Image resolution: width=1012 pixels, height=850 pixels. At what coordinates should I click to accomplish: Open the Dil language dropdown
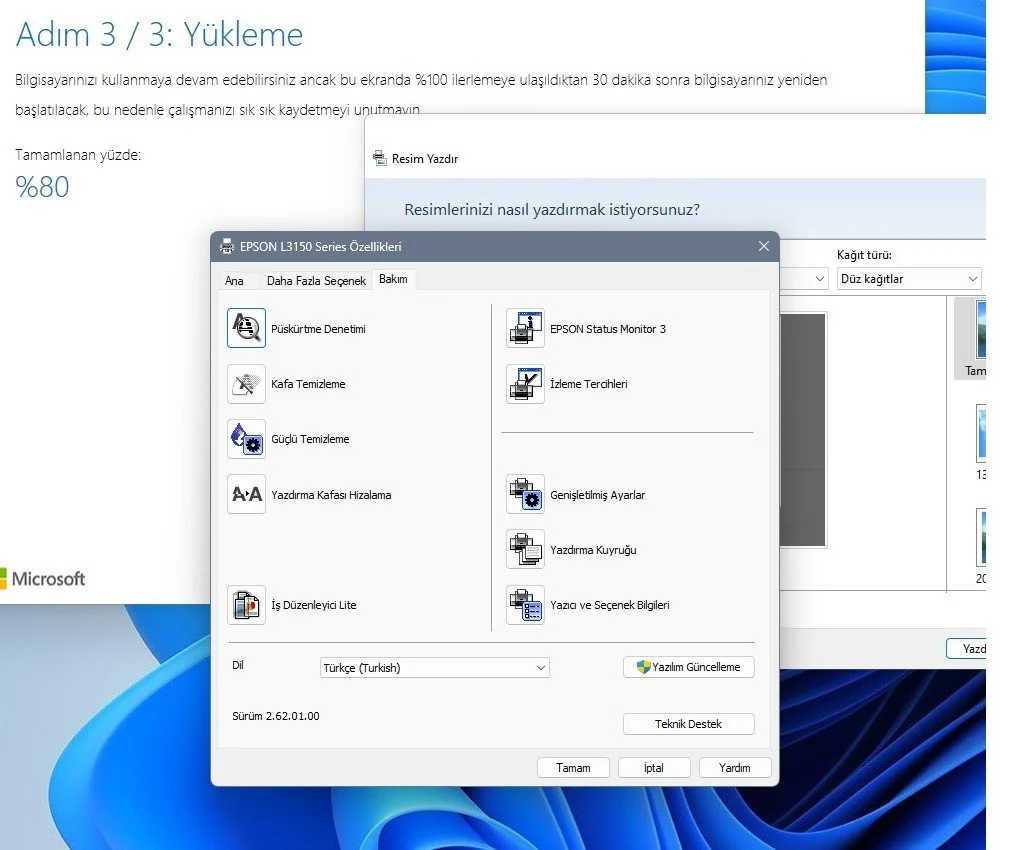coord(434,667)
